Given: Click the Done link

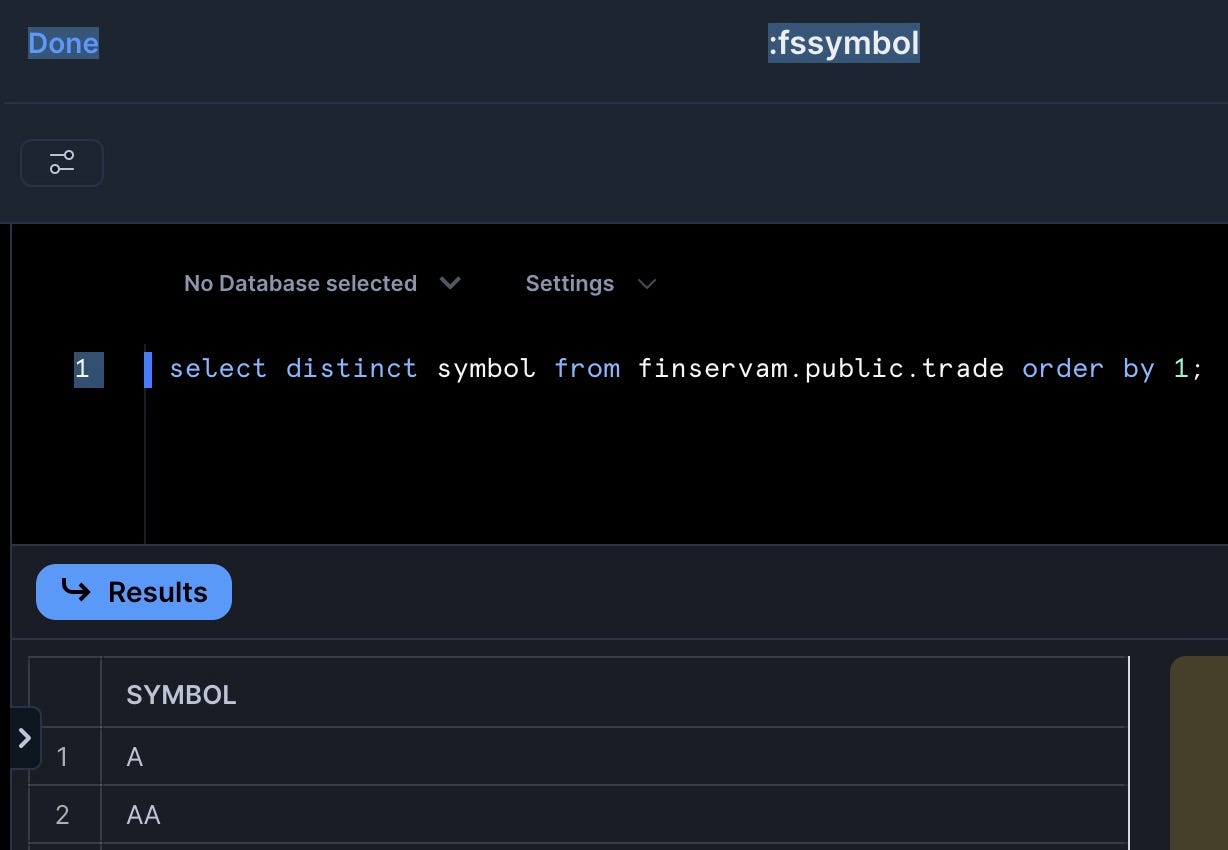Looking at the screenshot, I should [x=63, y=43].
